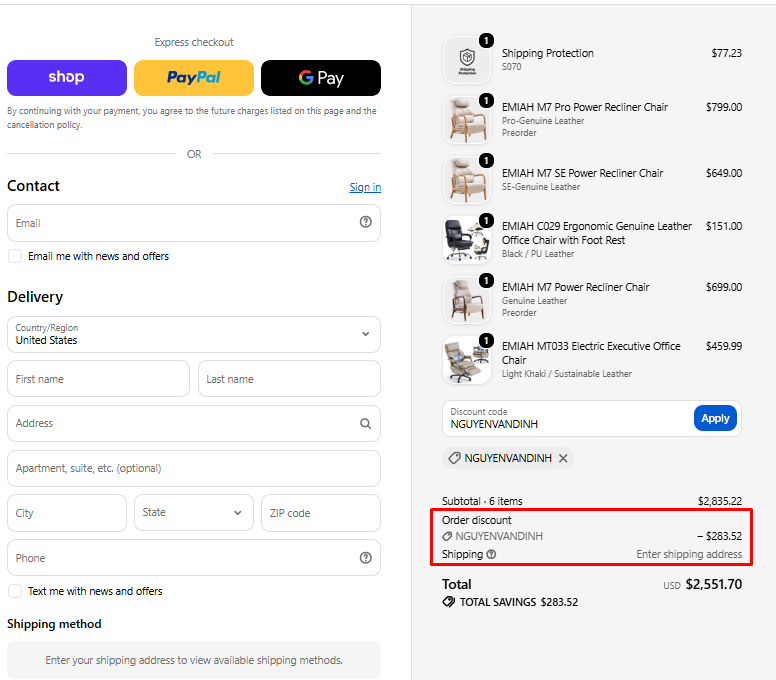The image size is (776, 680).
Task: Click the – $283.52 order discount amount
Action: (720, 536)
